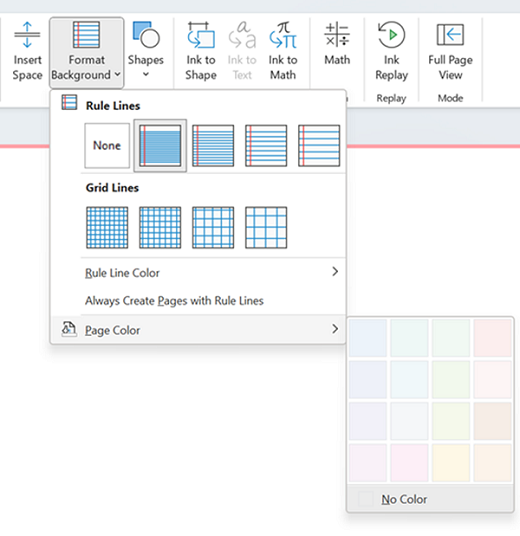
Task: Open the Shapes gallery
Action: click(146, 50)
